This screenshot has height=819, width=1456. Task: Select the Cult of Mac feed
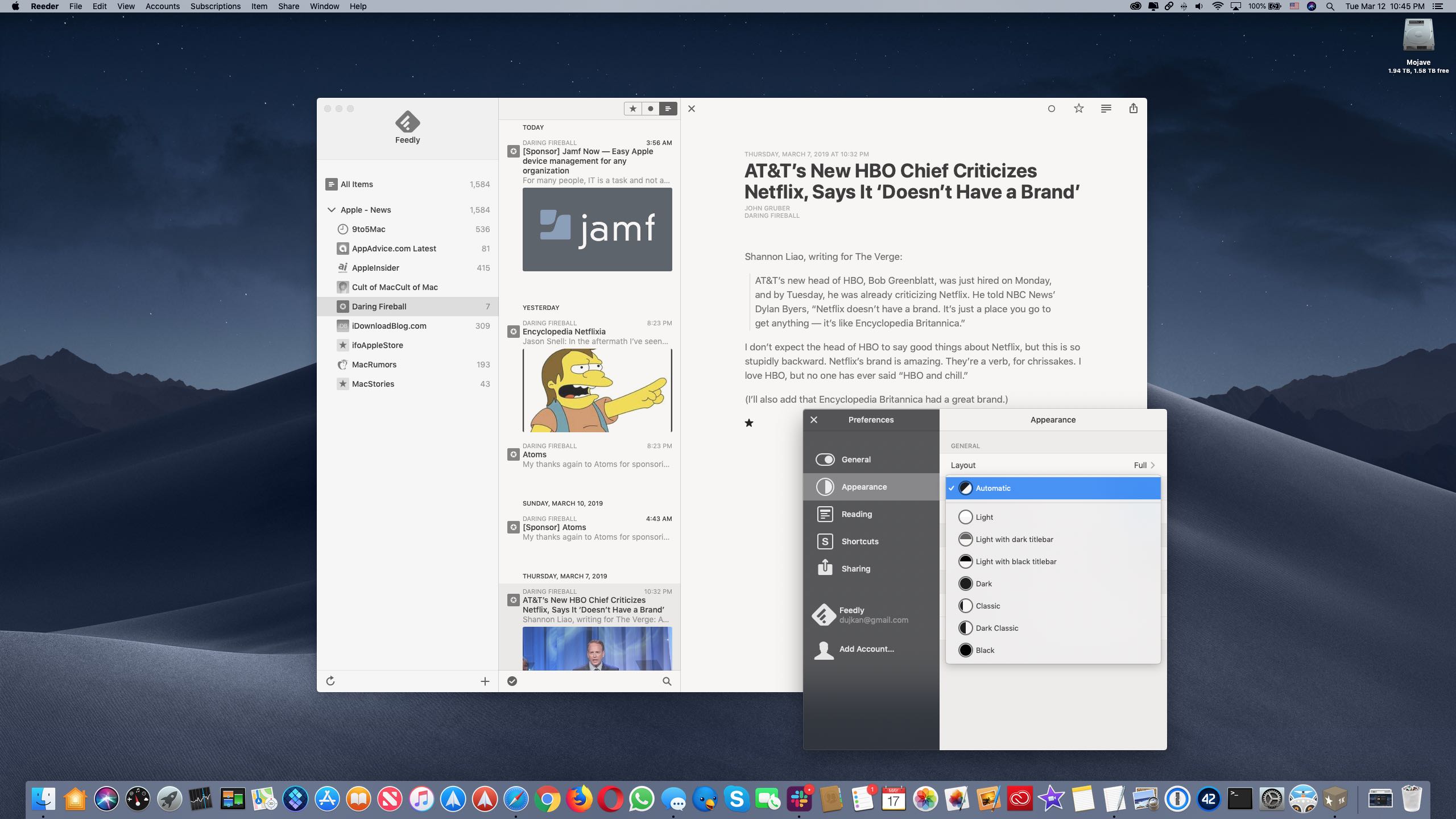click(x=407, y=287)
